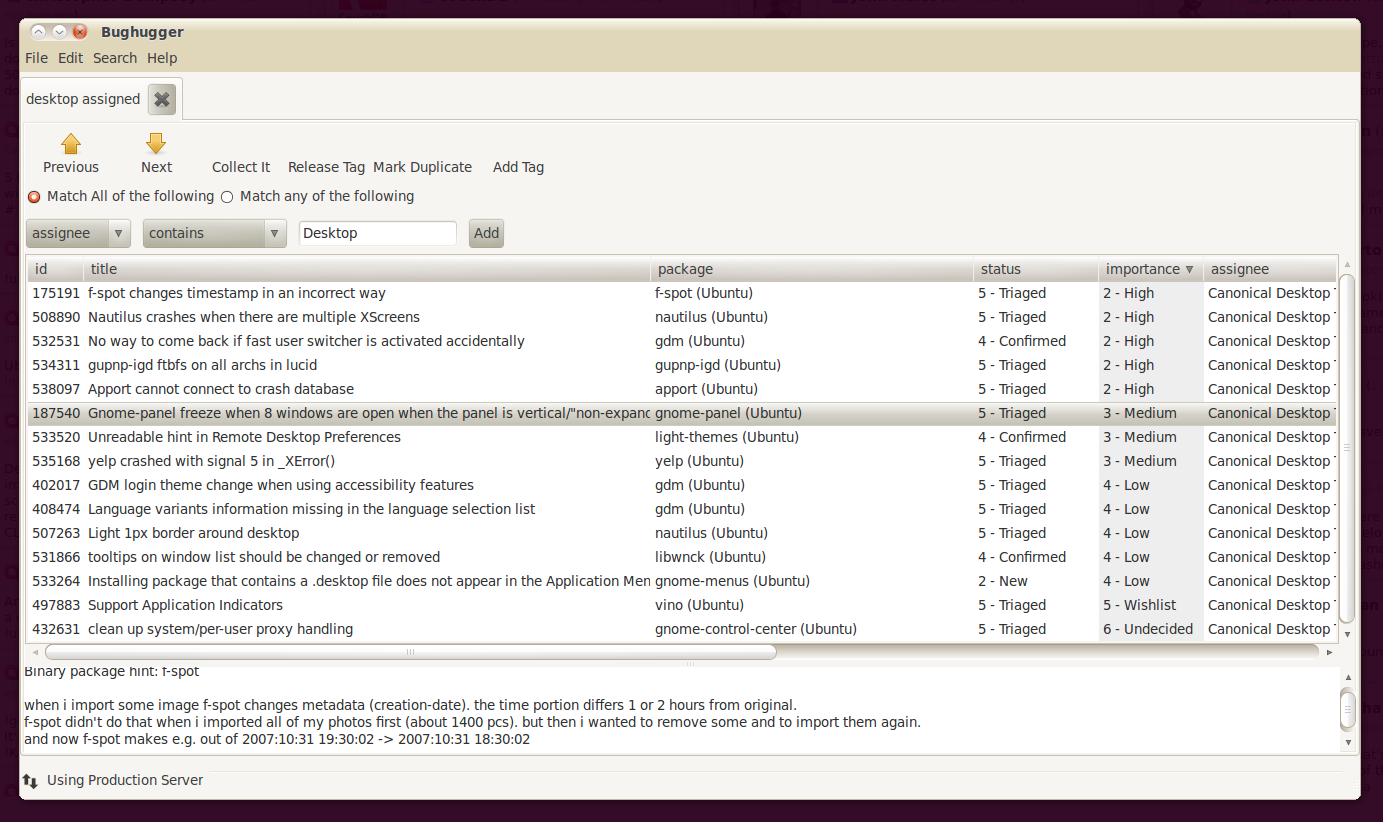Close the 'desktop assigned' tab with its X icon
Viewport: 1383px width, 822px height.
click(x=162, y=99)
